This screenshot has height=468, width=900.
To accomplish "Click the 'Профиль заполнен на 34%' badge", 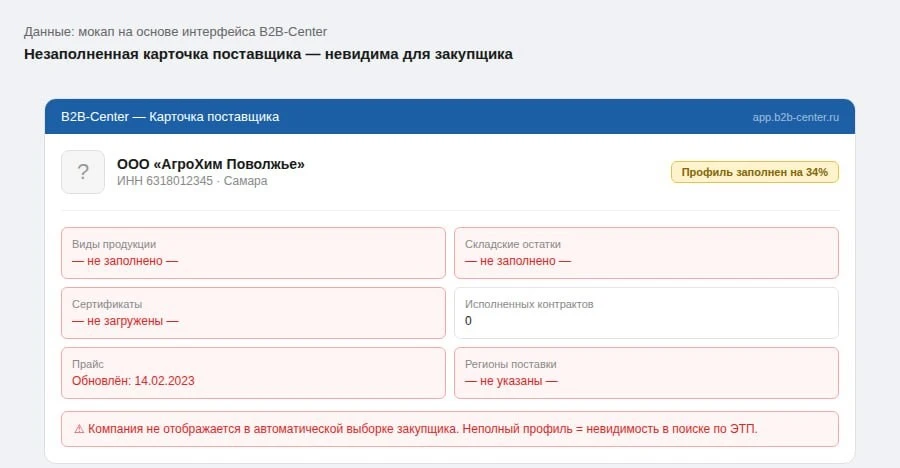I will tap(755, 172).
